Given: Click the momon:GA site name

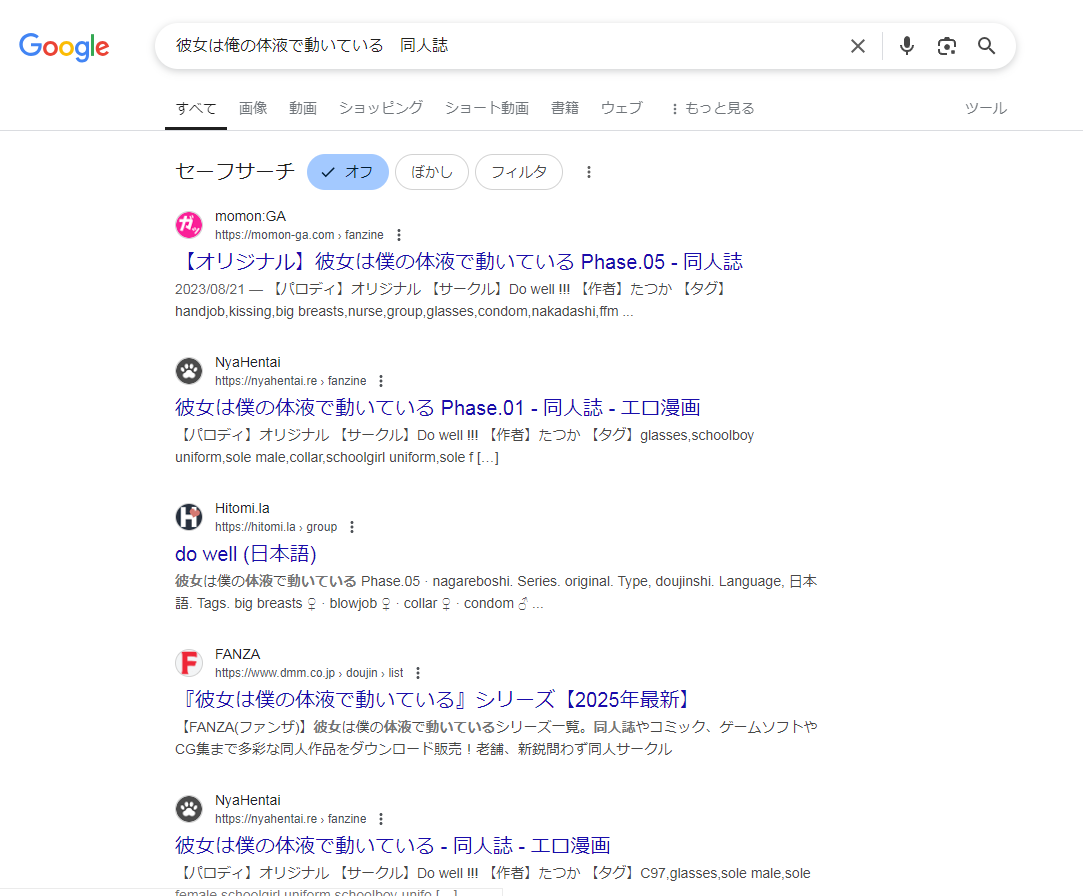Looking at the screenshot, I should pos(250,216).
